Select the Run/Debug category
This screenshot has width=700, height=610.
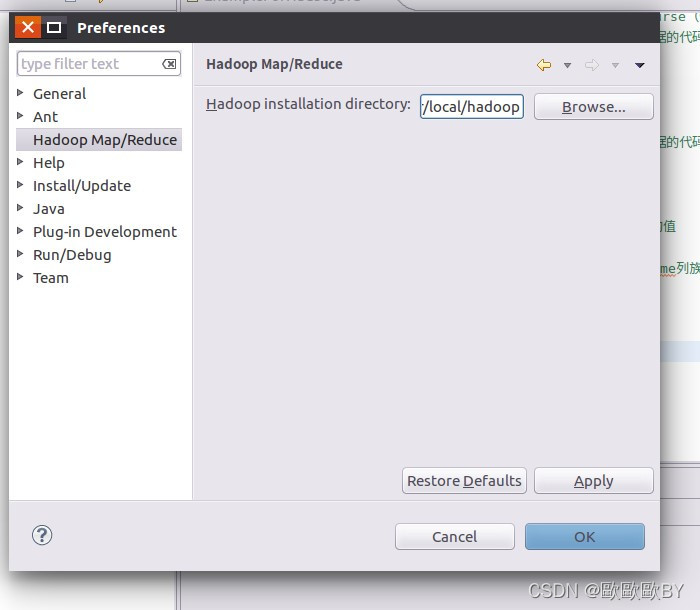click(72, 255)
